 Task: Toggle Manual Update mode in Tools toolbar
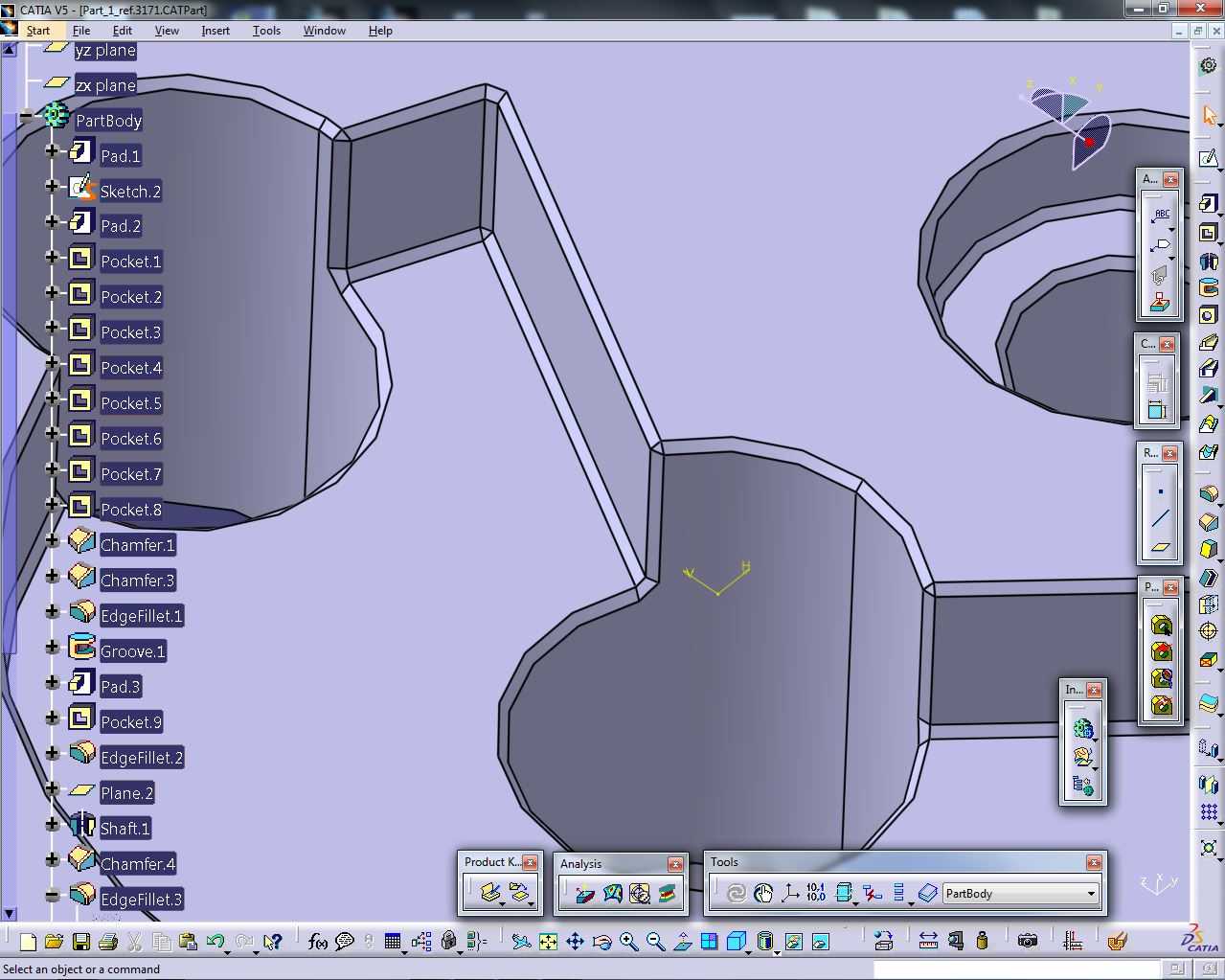click(763, 893)
